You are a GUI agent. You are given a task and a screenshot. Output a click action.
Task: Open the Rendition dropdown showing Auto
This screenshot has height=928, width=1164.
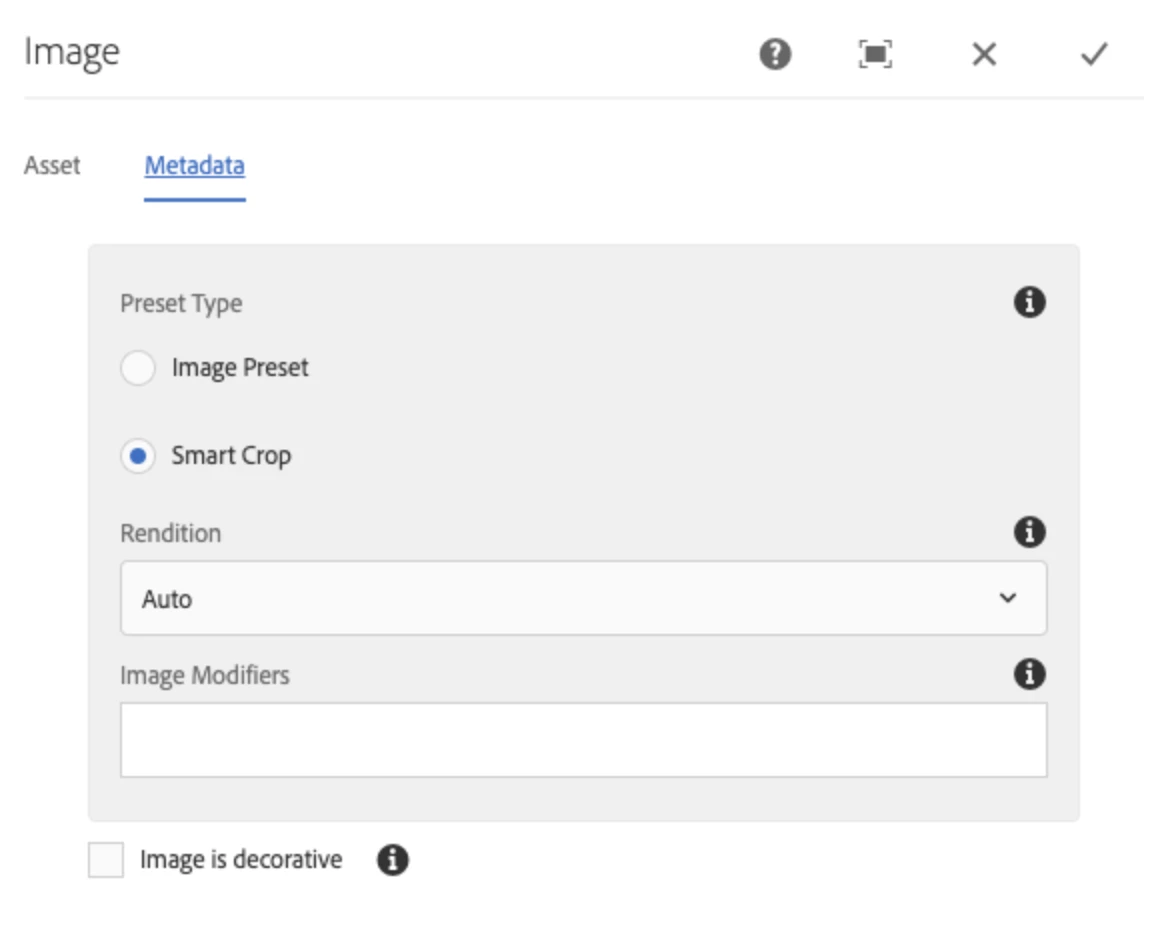560,598
